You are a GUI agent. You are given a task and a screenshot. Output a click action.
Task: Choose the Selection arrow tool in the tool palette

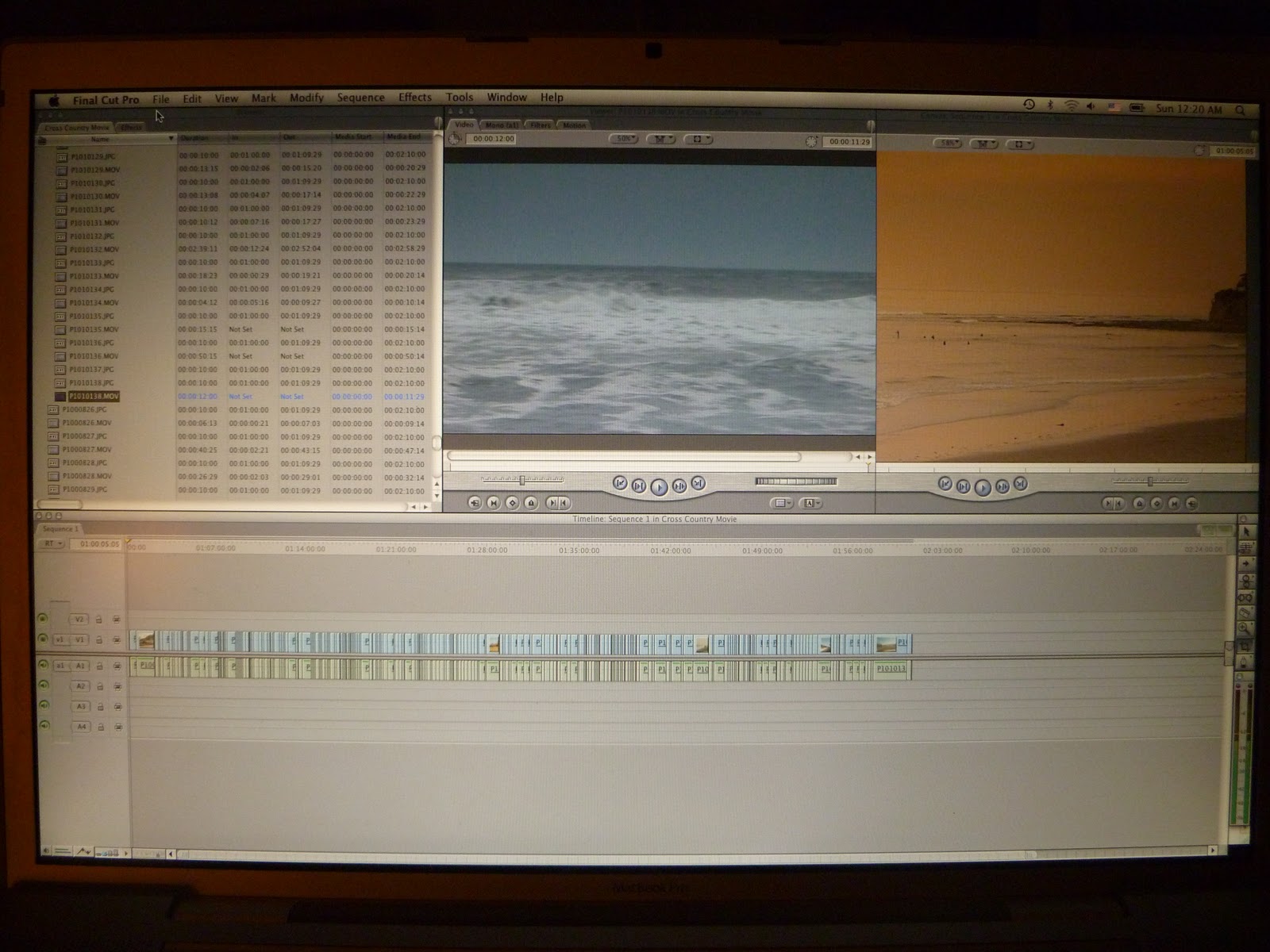[1245, 532]
